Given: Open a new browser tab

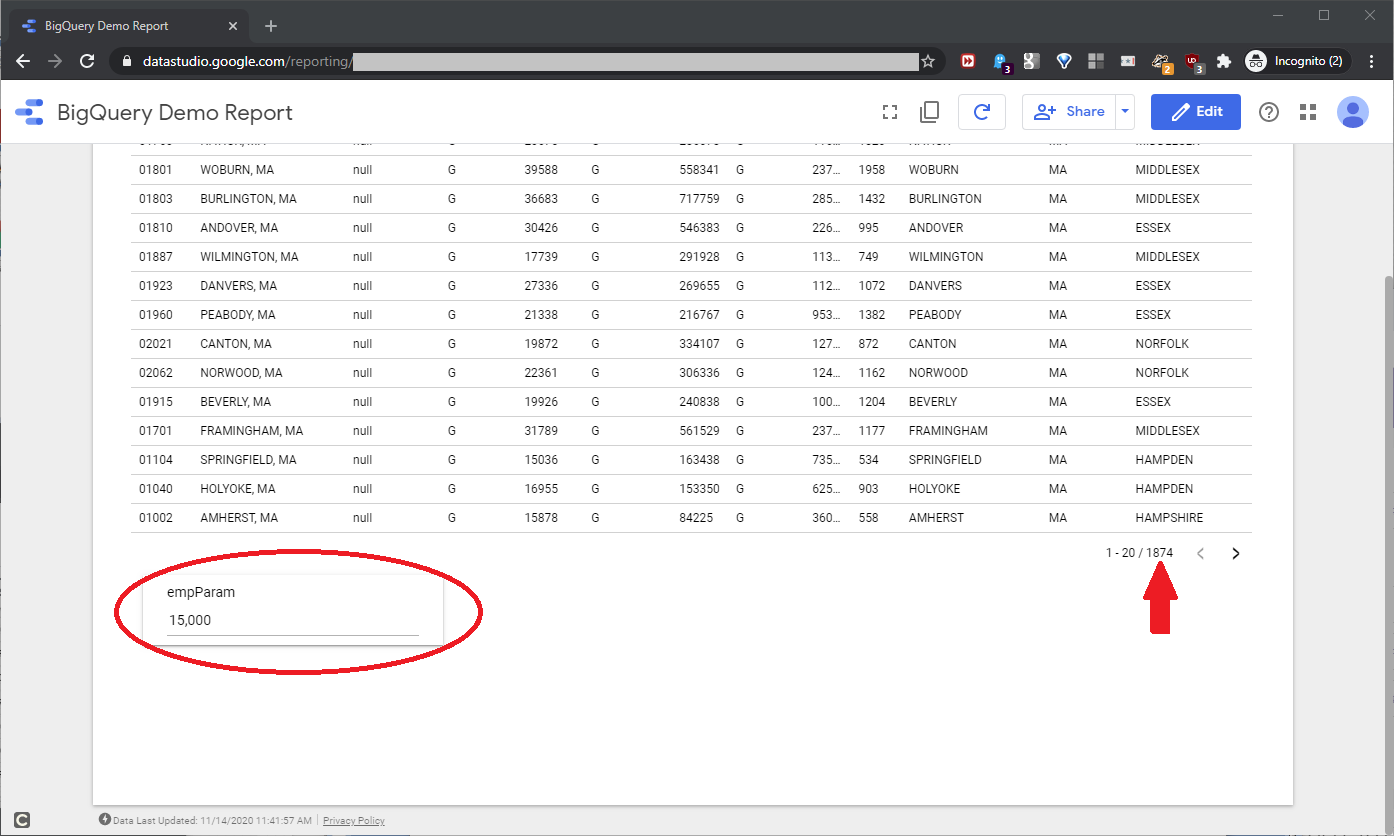Looking at the screenshot, I should coord(271,26).
